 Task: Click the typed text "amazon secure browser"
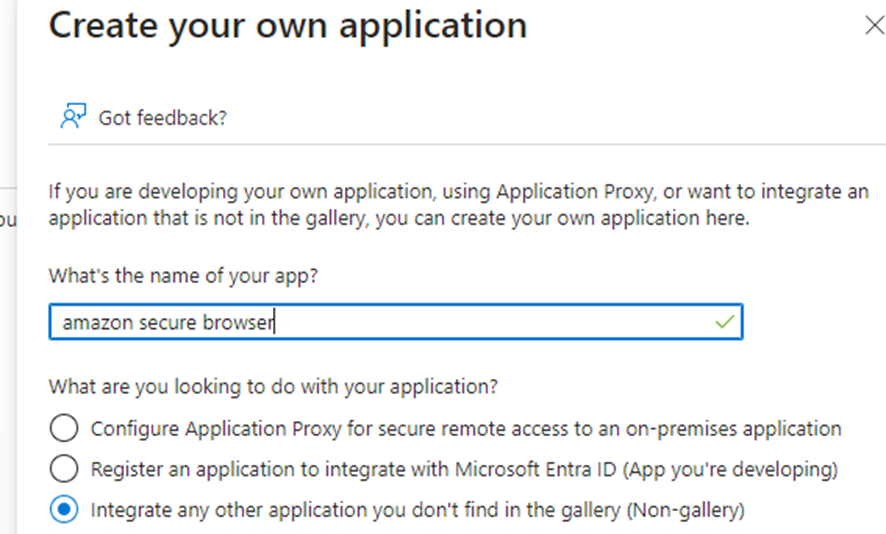coord(168,322)
